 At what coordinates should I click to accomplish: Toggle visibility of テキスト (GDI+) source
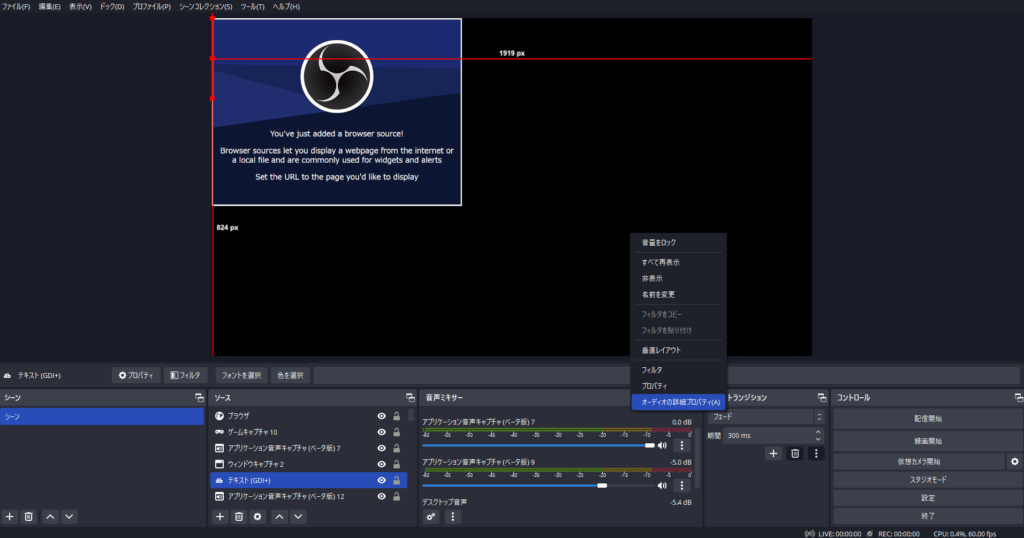(381, 480)
